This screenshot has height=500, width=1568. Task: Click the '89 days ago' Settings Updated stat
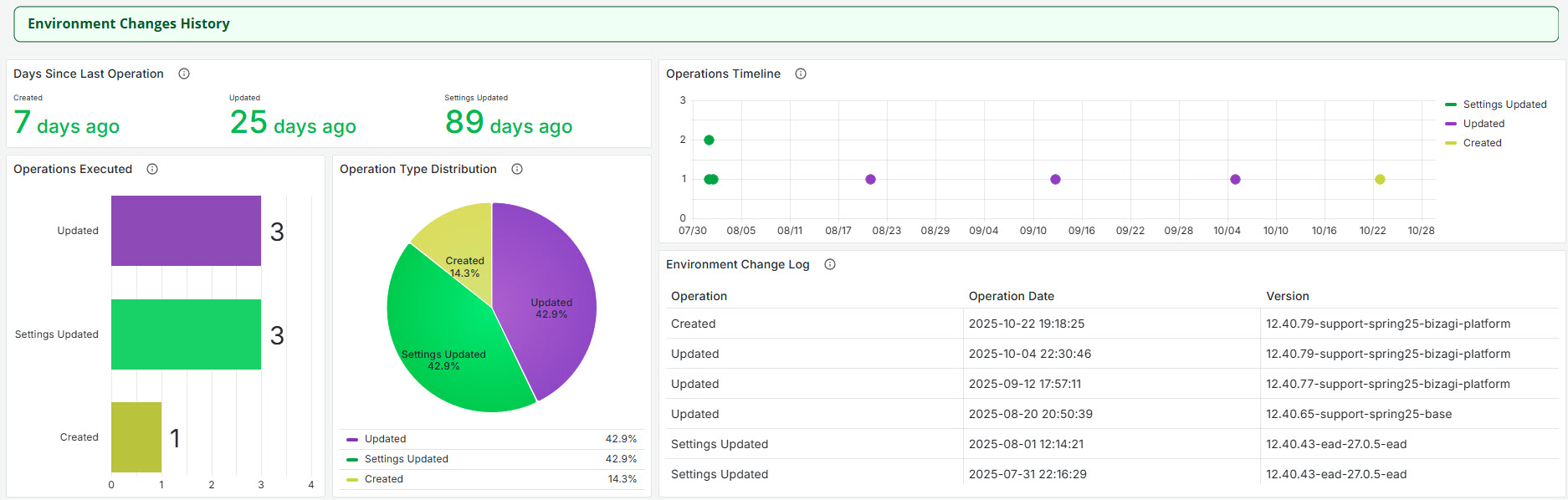pyautogui.click(x=509, y=122)
